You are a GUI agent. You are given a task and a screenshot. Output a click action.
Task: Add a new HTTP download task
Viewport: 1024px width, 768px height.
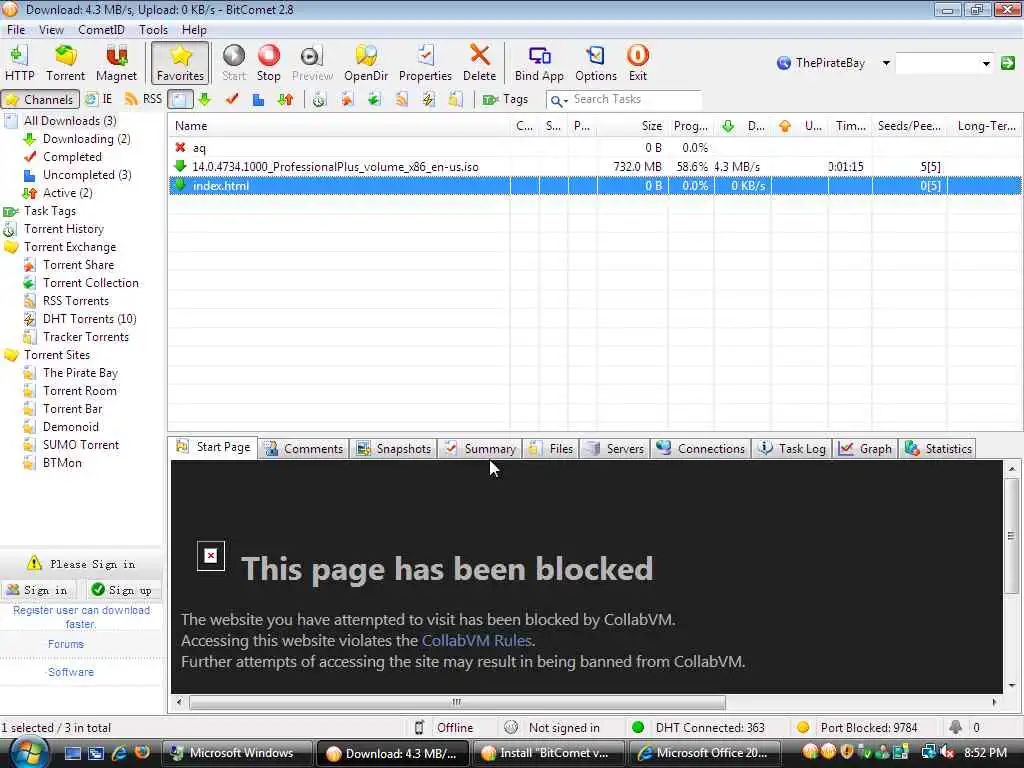19,63
